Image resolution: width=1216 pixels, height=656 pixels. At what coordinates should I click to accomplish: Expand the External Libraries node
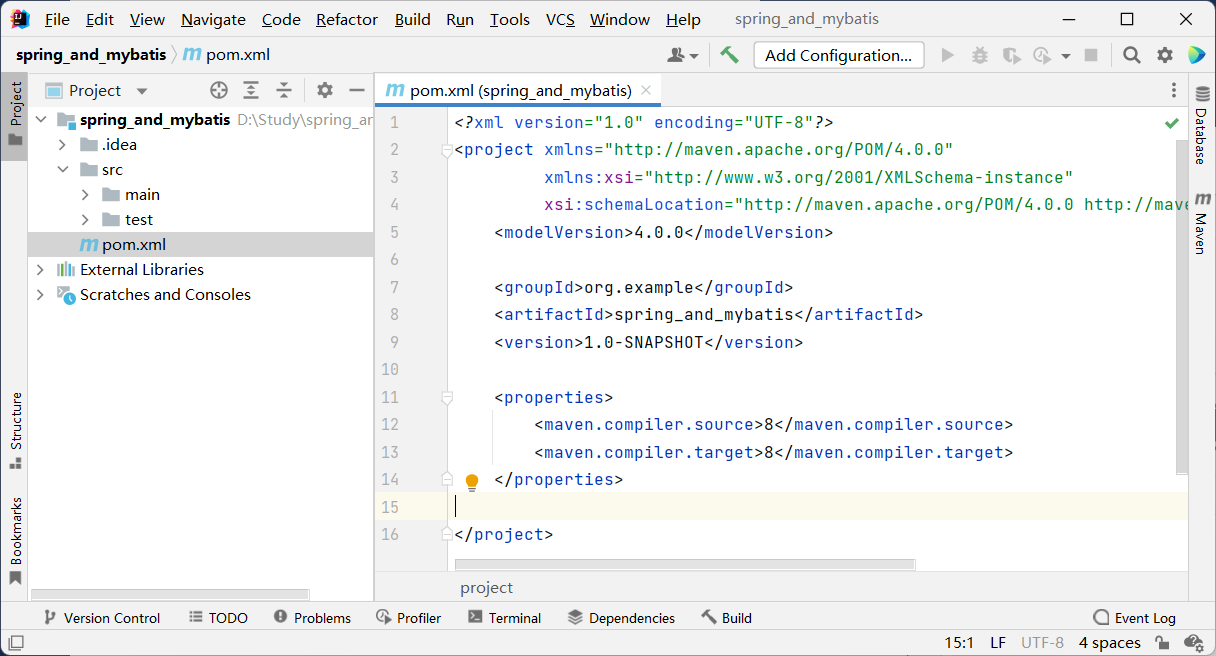[41, 270]
